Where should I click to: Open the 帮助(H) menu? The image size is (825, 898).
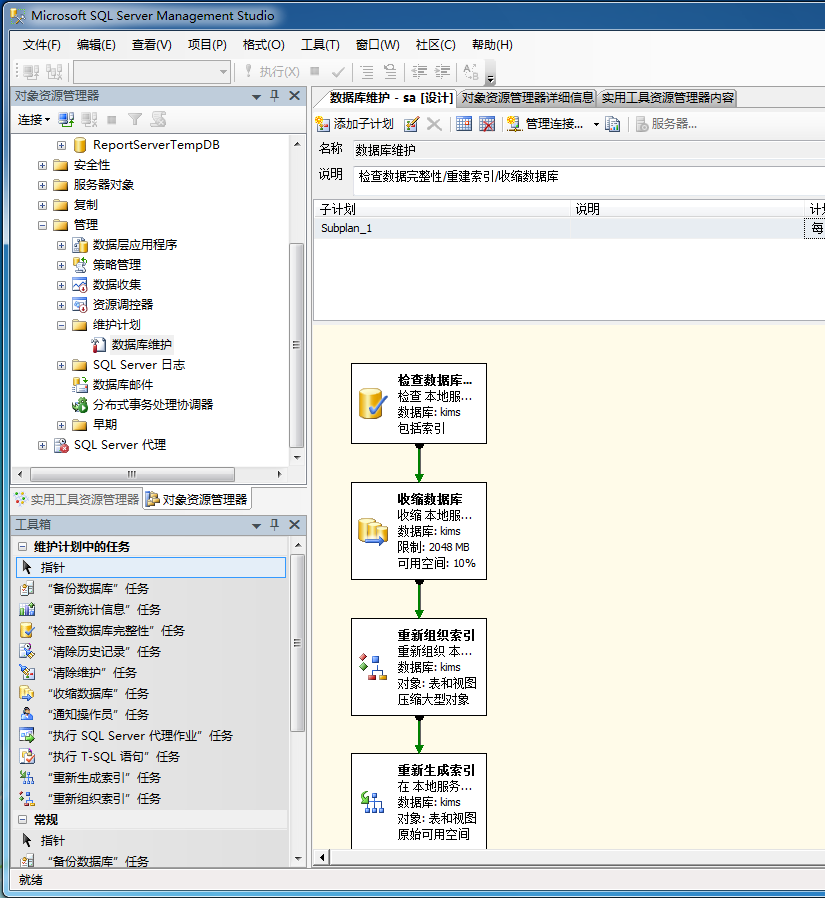(492, 45)
